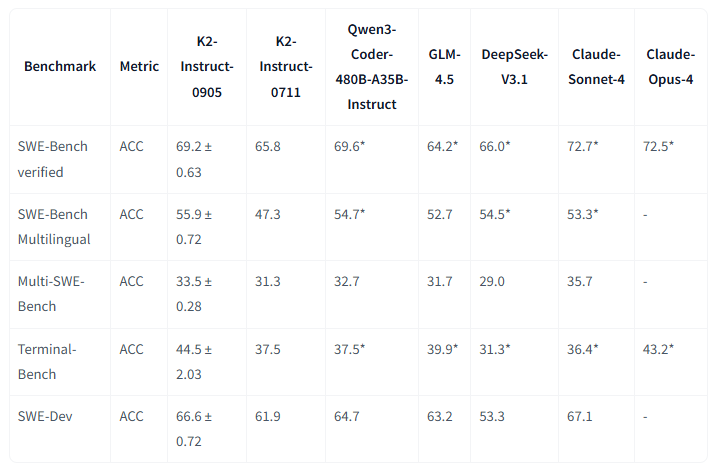Click DeepSeek-V3.1's 29.0 Multi-SWE-Bench score
Viewport: 718px width, 473px height.
[x=495, y=282]
